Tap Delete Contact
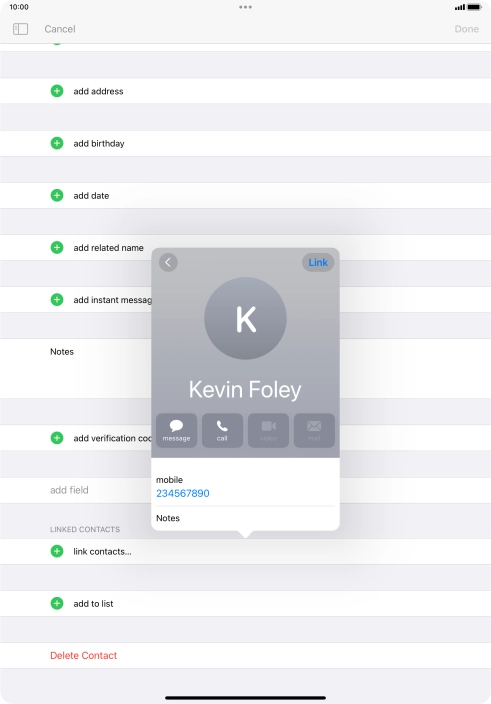The height and width of the screenshot is (704, 491). [x=83, y=655]
